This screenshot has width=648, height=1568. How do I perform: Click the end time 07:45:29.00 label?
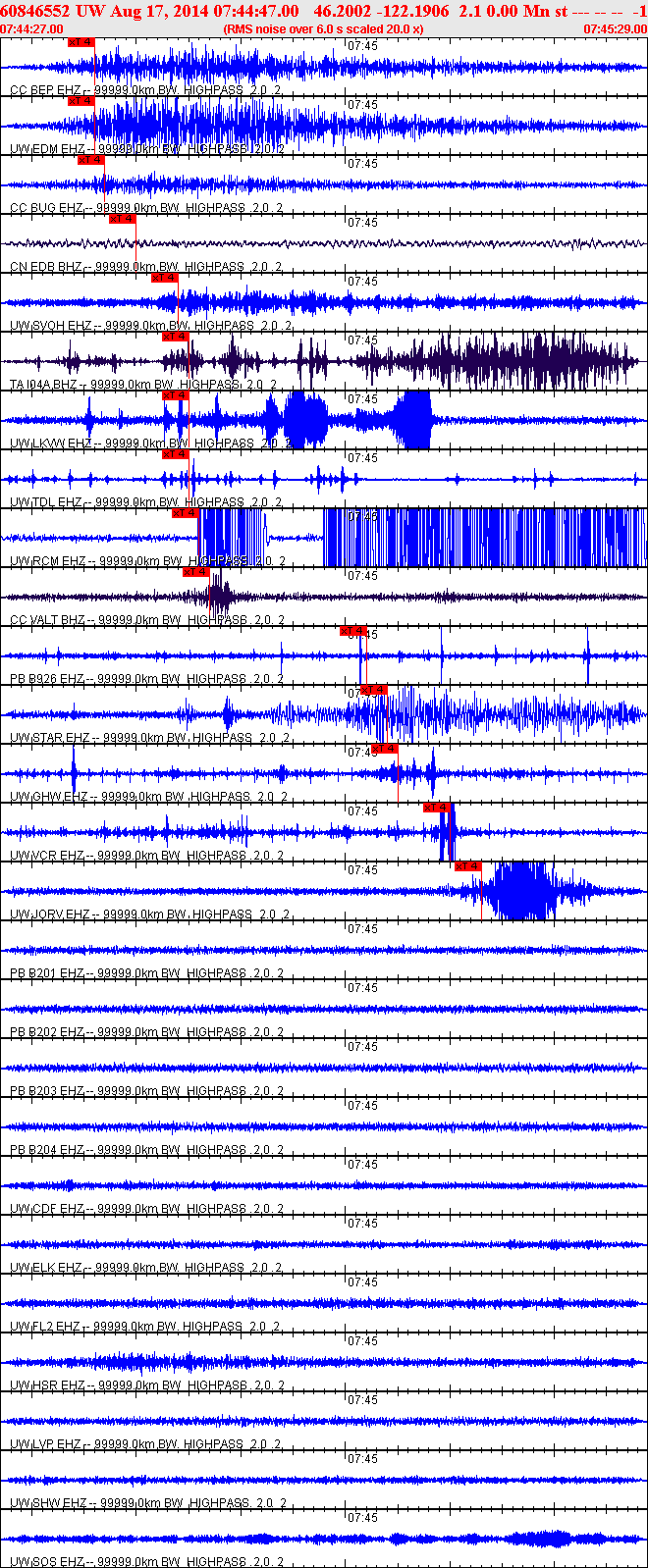[615, 29]
